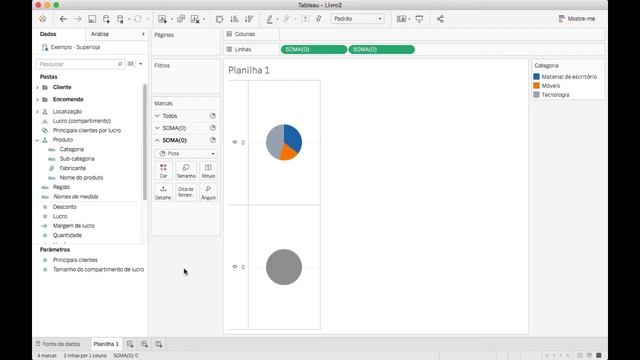Click the undo back arrow
Screen dimensions: 640x360
coord(63,19)
